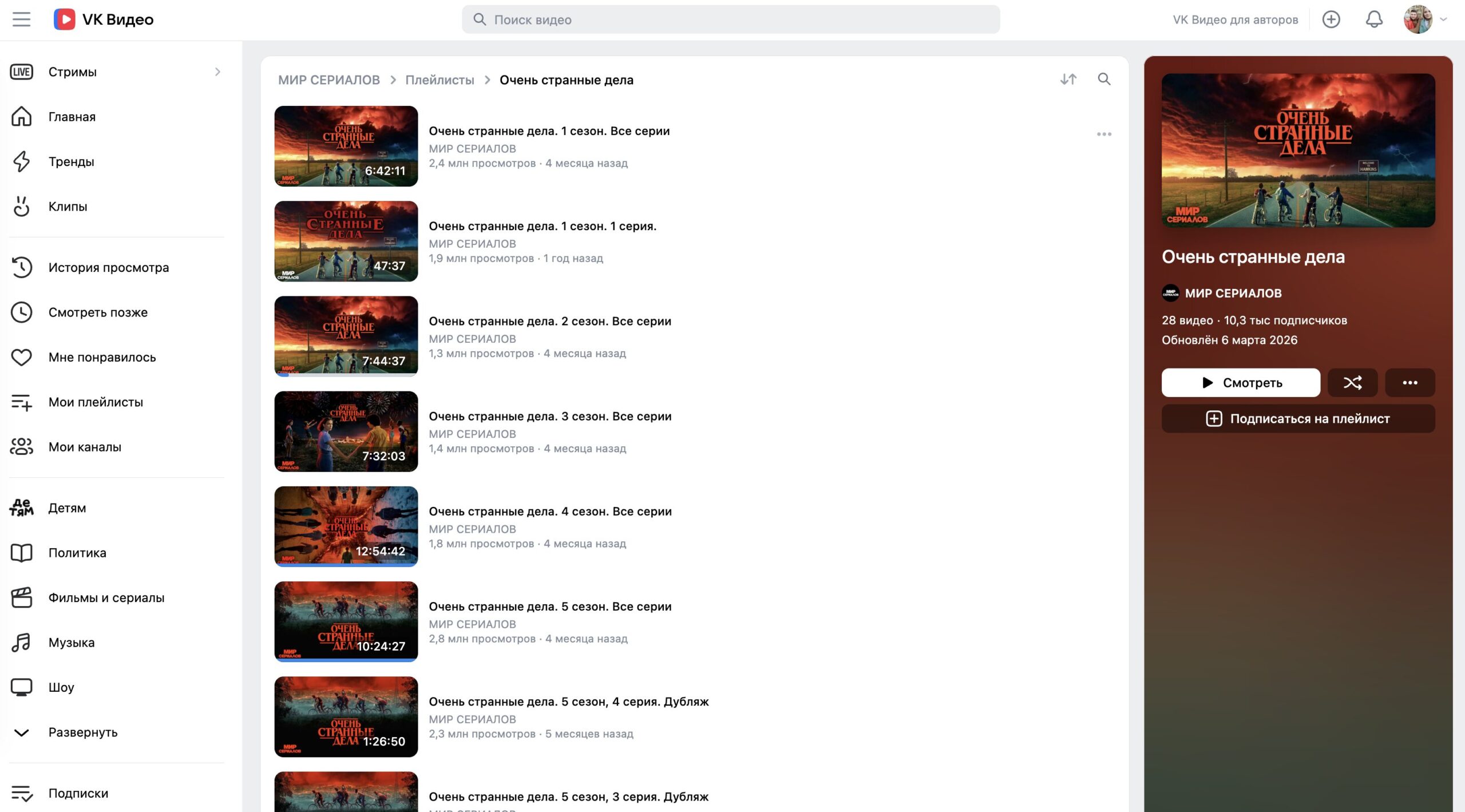The height and width of the screenshot is (812, 1465).
Task: Expand the Стримы chevron arrow
Action: coord(217,72)
